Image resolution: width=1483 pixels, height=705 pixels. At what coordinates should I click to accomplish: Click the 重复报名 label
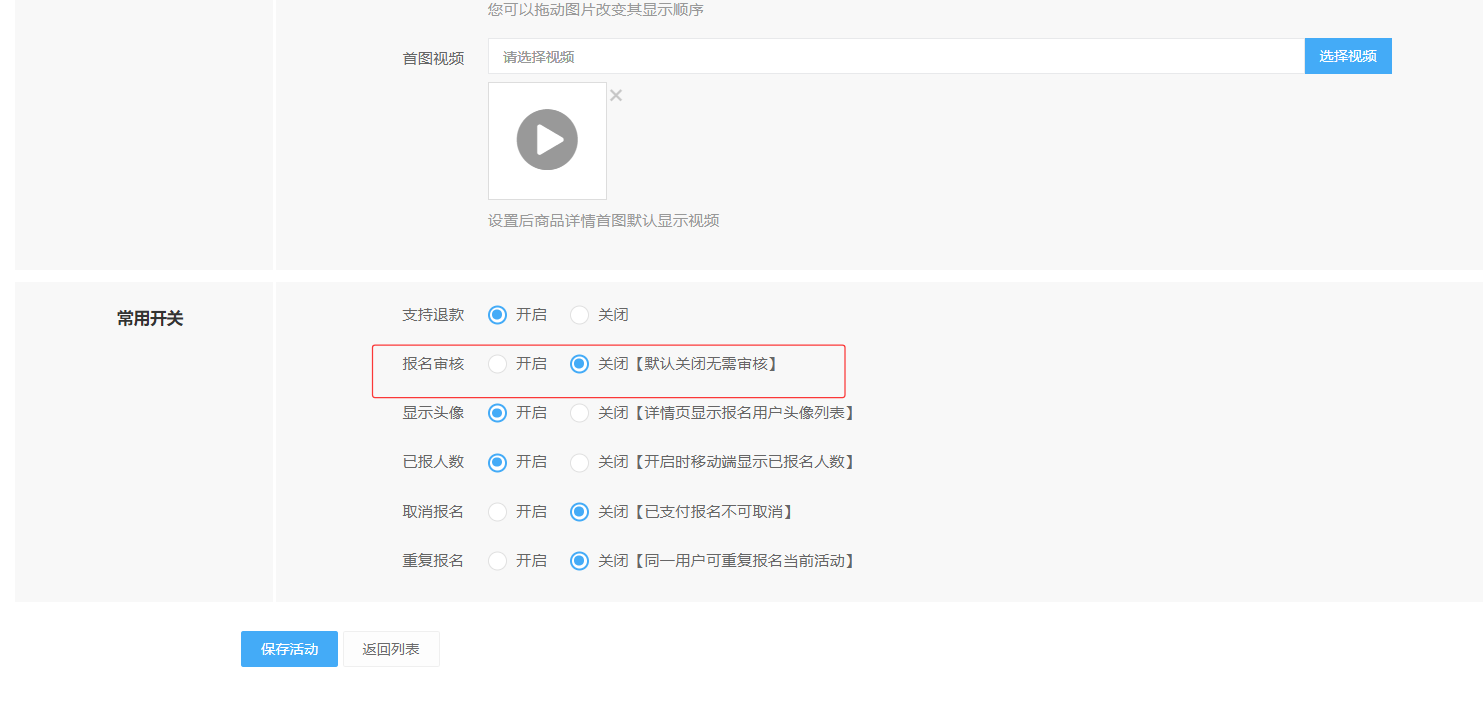(x=433, y=561)
